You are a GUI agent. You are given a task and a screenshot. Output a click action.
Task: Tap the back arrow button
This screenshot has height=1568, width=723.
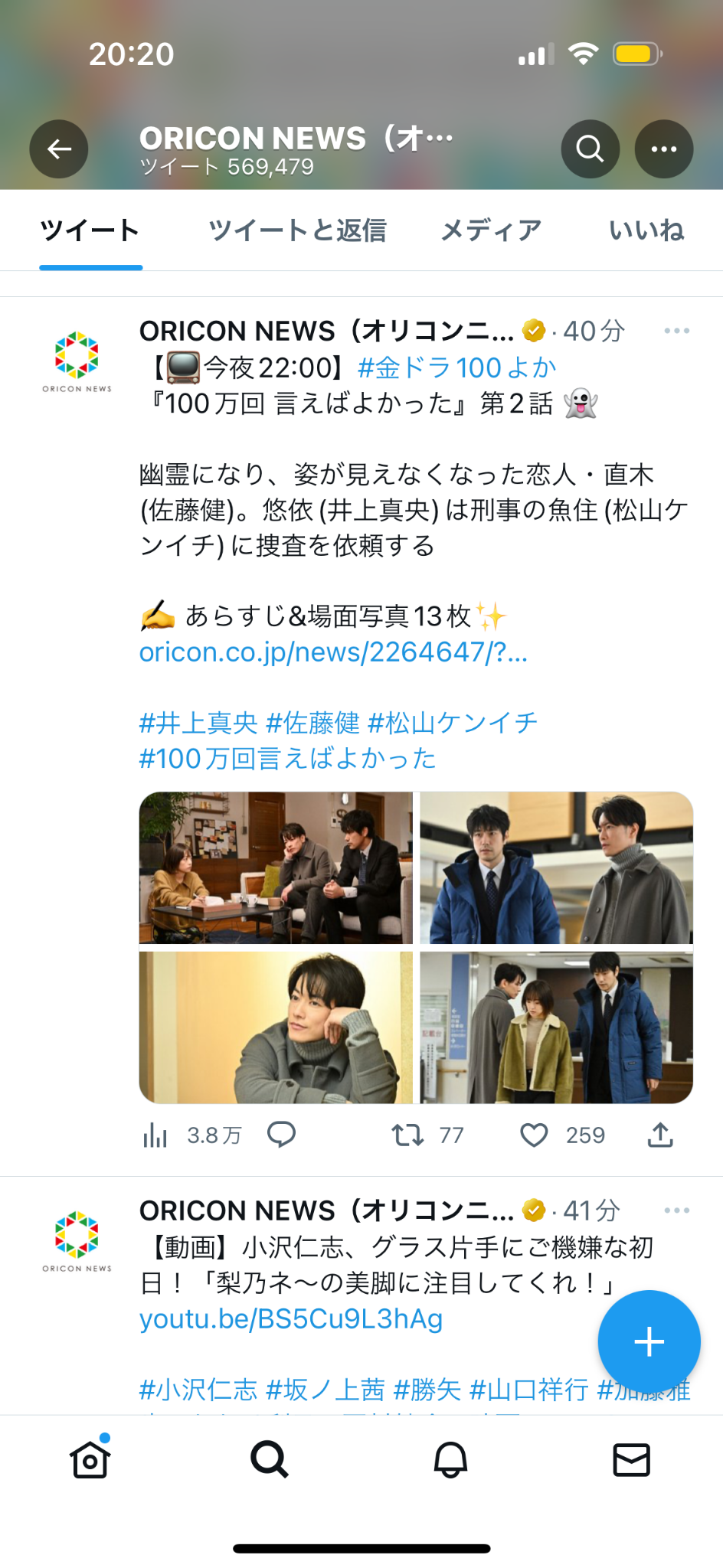[59, 149]
